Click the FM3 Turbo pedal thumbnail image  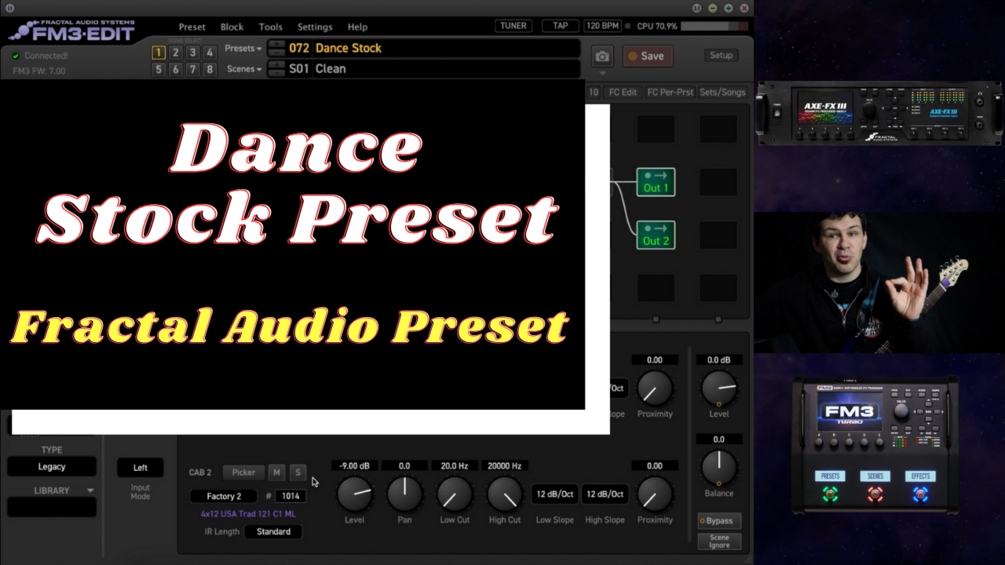tap(876, 445)
